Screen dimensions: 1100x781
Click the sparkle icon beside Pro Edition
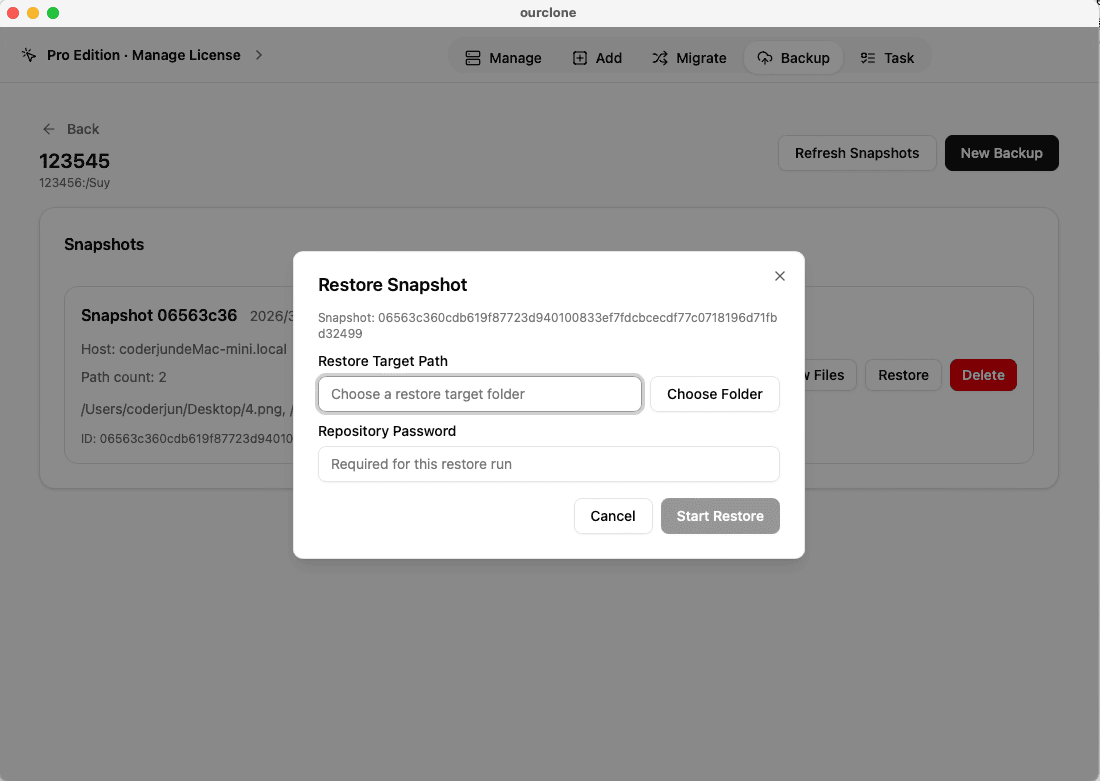tap(28, 55)
